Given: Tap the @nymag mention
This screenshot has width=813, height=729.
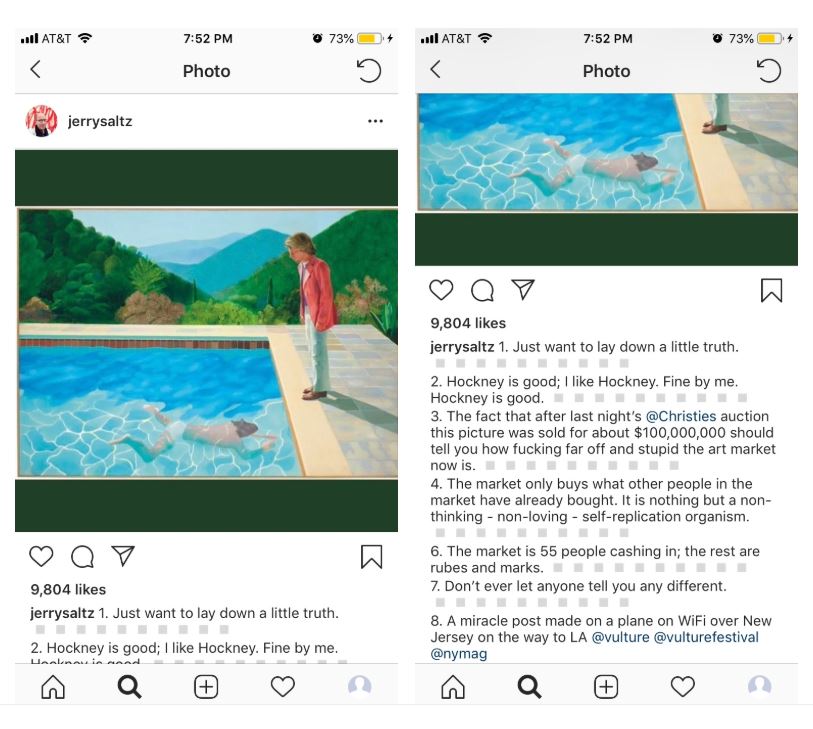Looking at the screenshot, I should (458, 654).
